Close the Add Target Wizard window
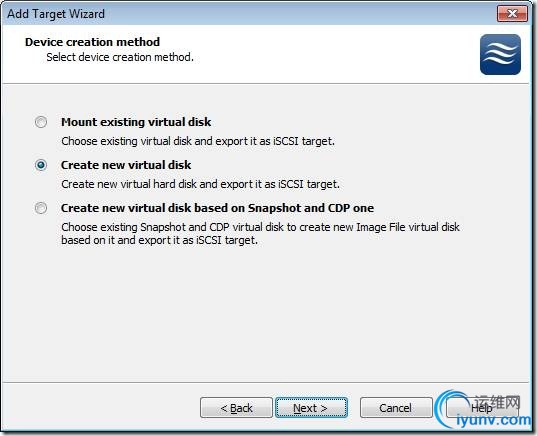 512,14
